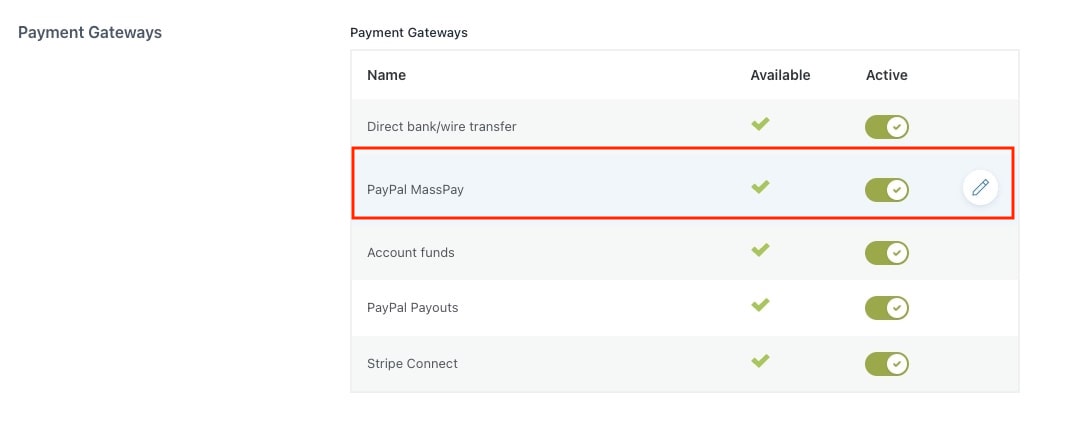Image resolution: width=1074 pixels, height=442 pixels.
Task: Click the PayPal Payouts gateway name
Action: point(412,308)
